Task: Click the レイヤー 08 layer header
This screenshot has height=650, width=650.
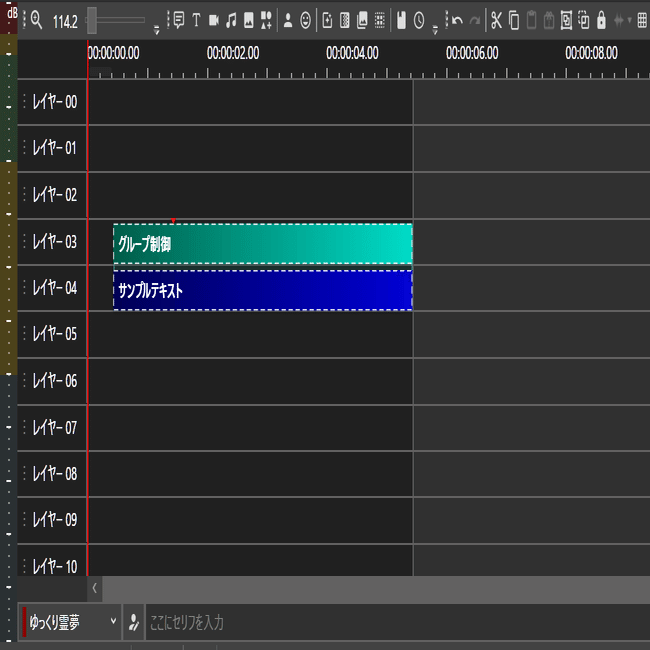Action: coord(52,474)
